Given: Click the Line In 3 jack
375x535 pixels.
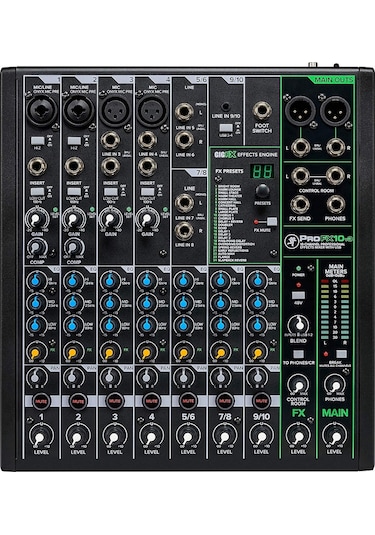Looking at the screenshot, I should pyautogui.click(x=111, y=141).
